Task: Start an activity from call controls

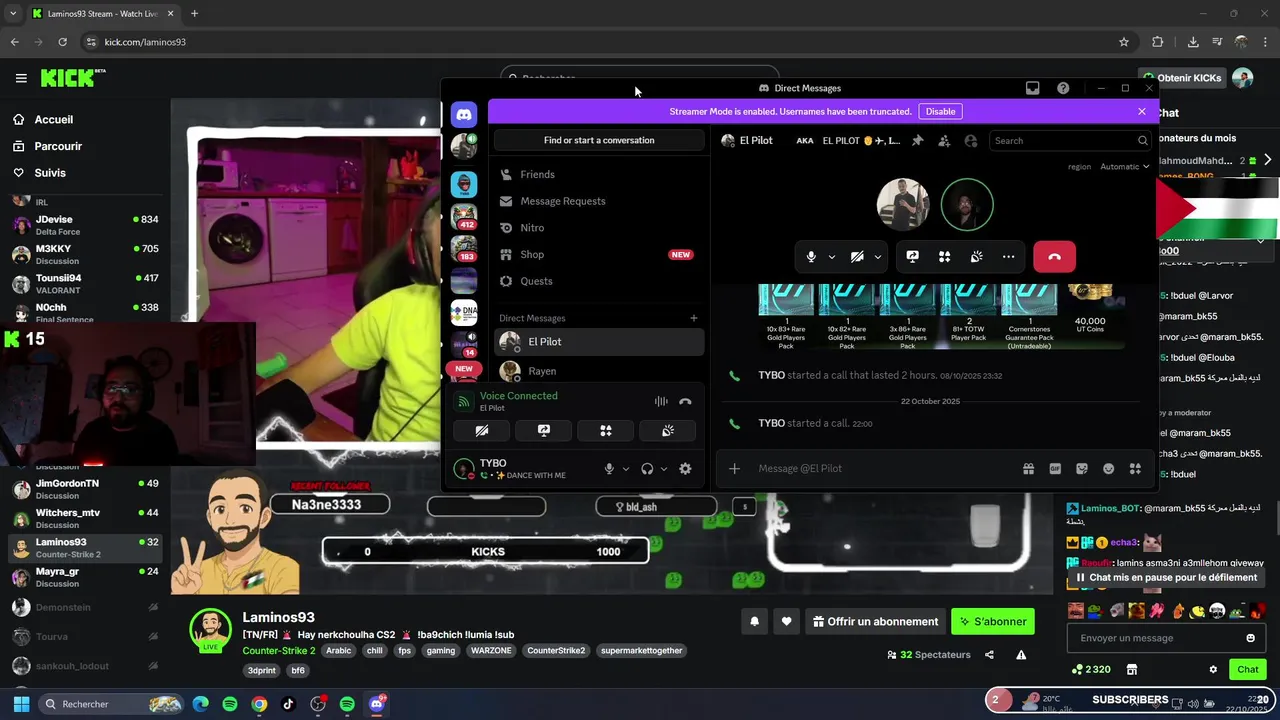Action: click(x=944, y=257)
